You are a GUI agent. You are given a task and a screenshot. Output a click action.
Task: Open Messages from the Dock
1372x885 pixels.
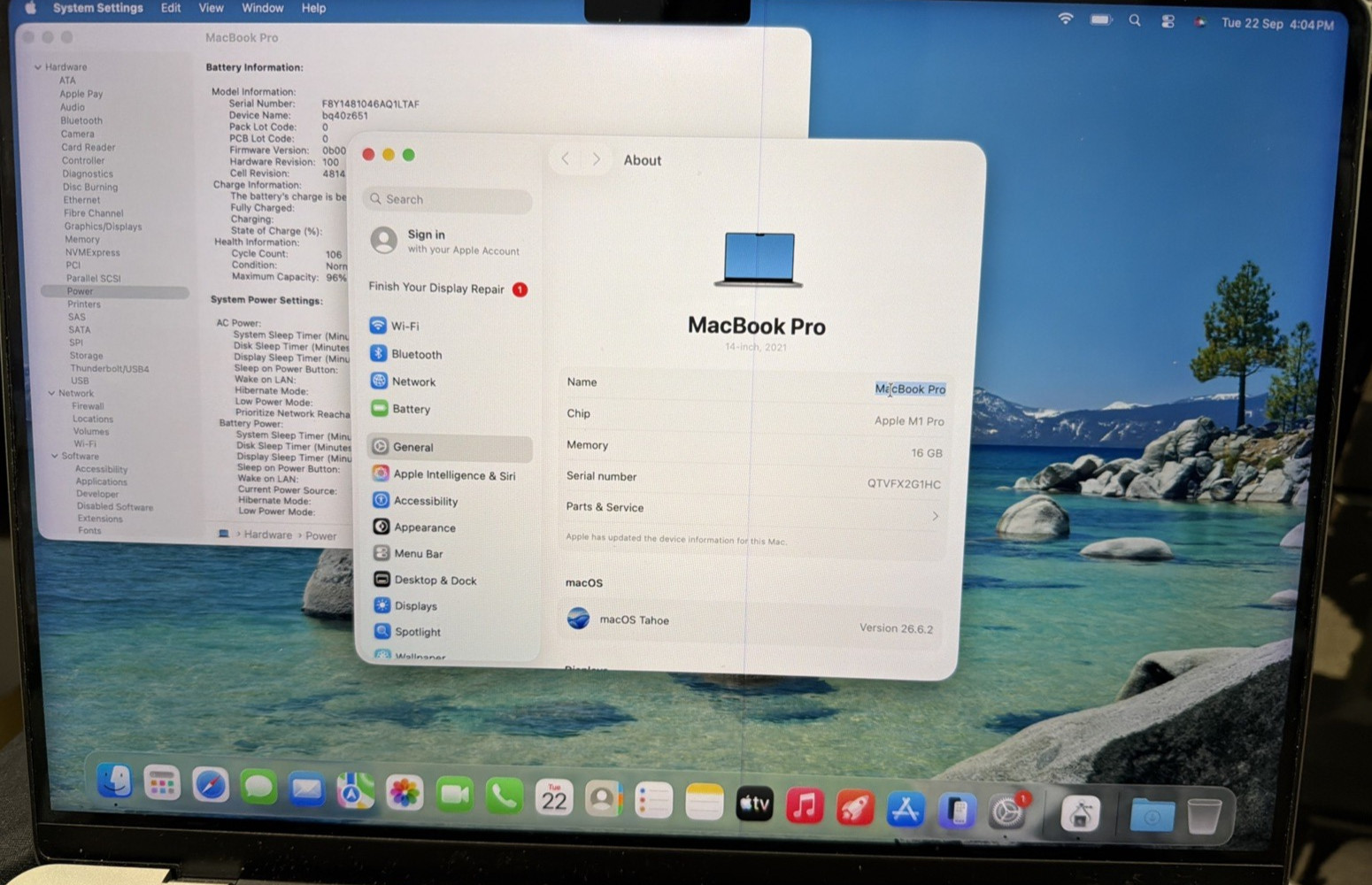click(x=258, y=787)
